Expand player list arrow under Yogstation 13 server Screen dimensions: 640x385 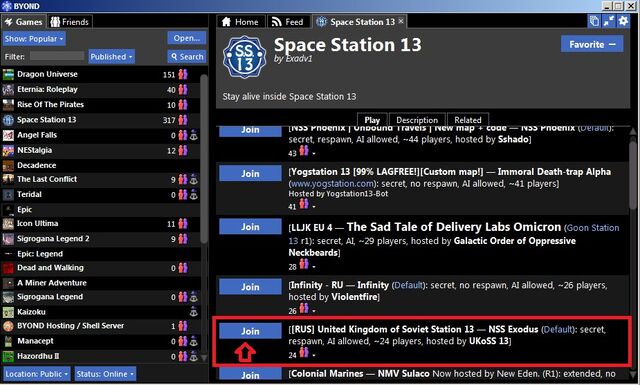click(x=314, y=207)
